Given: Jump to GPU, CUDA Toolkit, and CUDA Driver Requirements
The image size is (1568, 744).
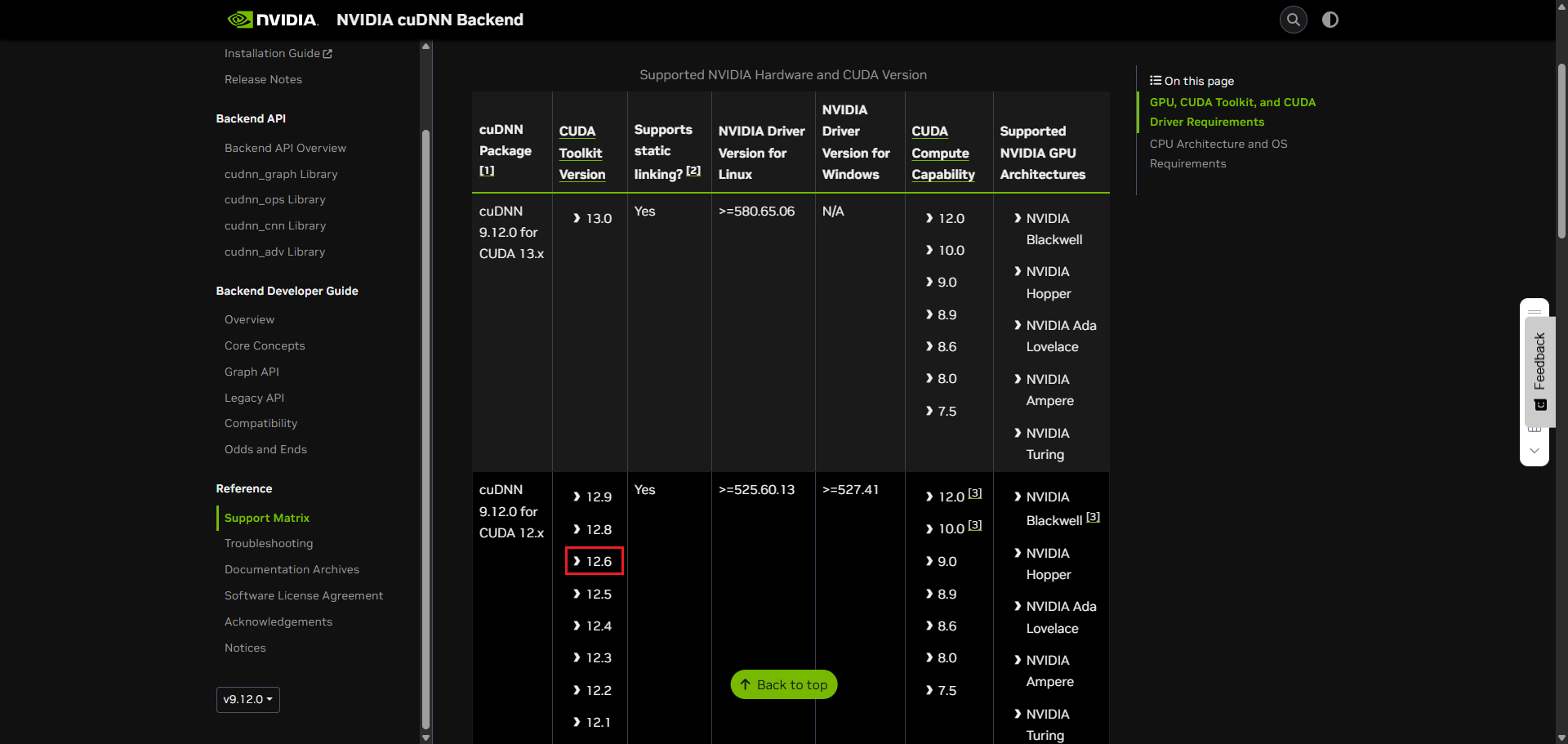Looking at the screenshot, I should [1232, 112].
